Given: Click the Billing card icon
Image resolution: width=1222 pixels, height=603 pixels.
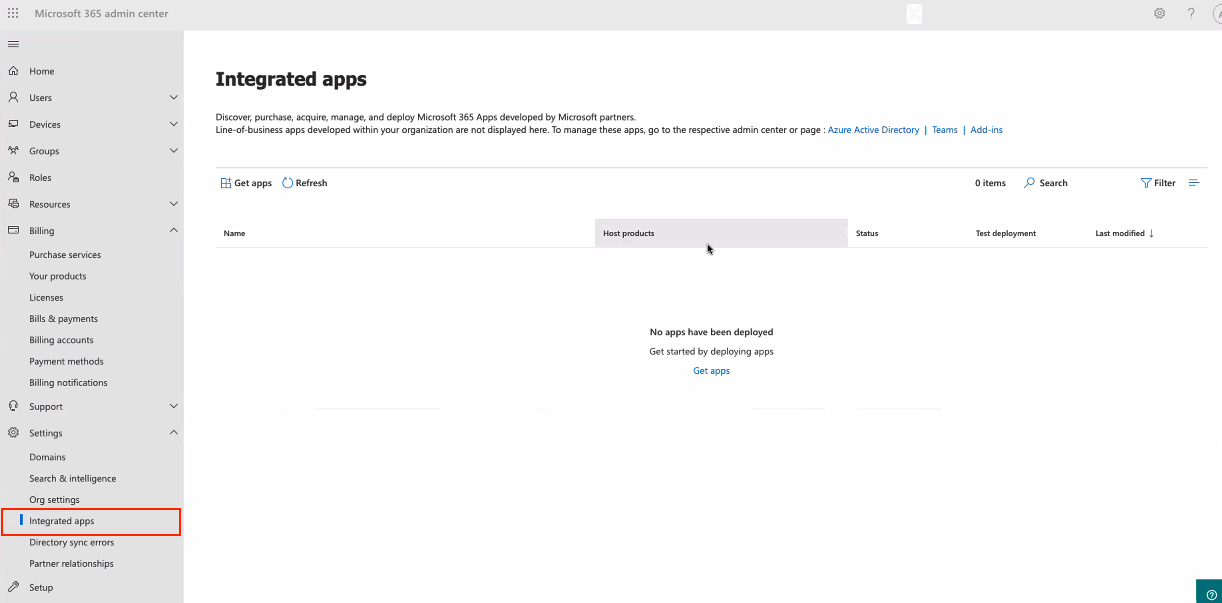Looking at the screenshot, I should [x=13, y=230].
